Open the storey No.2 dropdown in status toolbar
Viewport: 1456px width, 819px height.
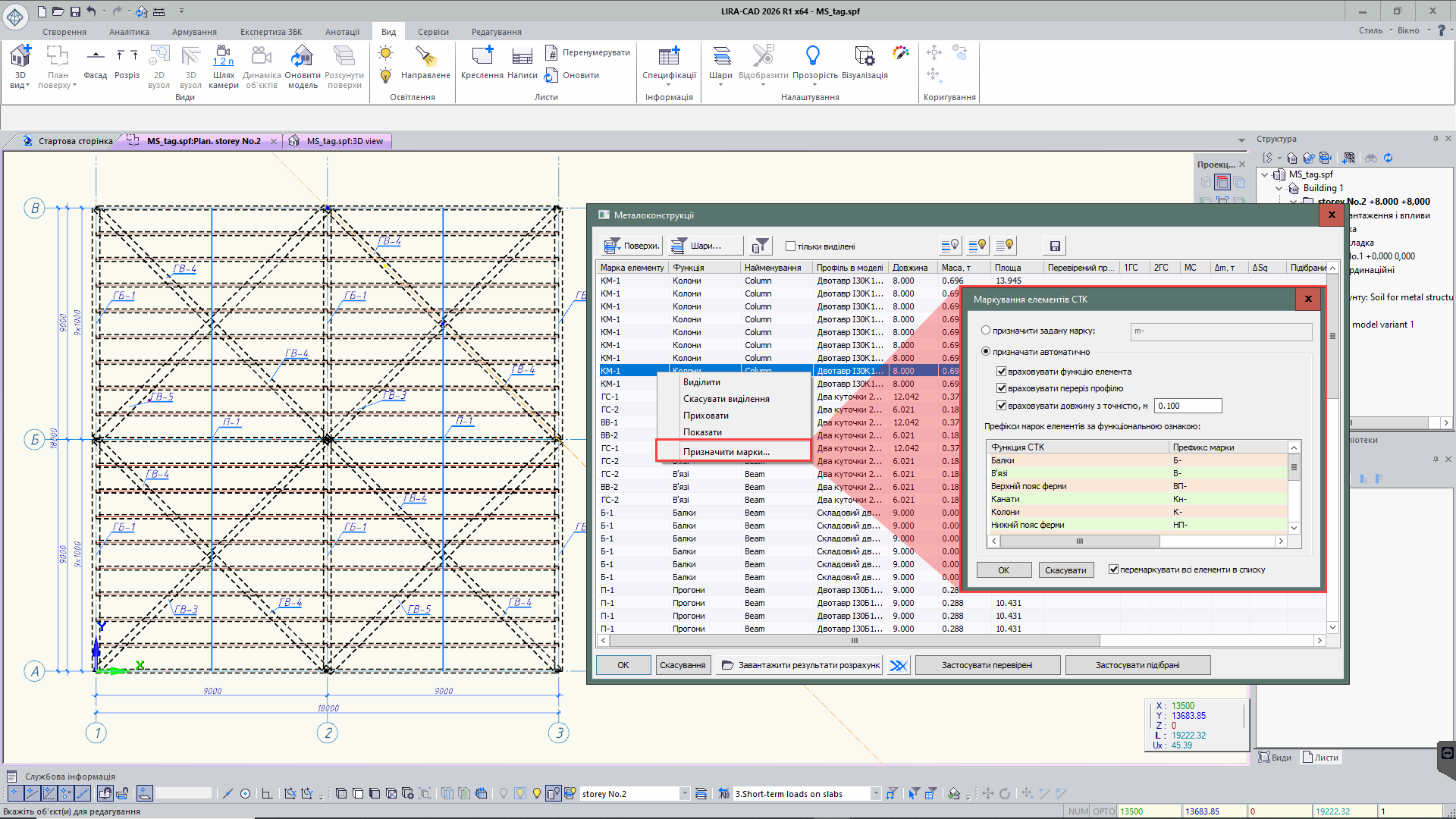pyautogui.click(x=684, y=794)
